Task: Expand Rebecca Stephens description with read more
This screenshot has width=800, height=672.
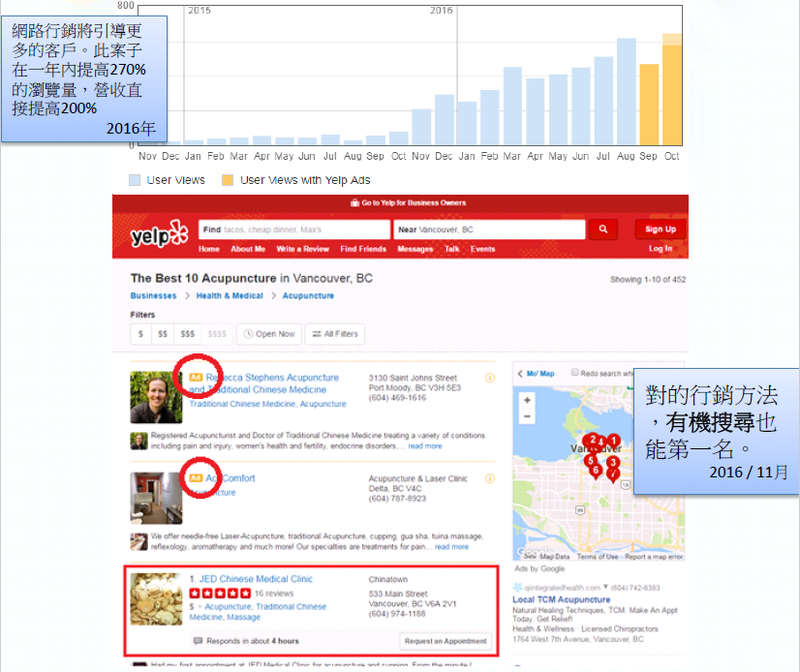Action: (x=423, y=446)
